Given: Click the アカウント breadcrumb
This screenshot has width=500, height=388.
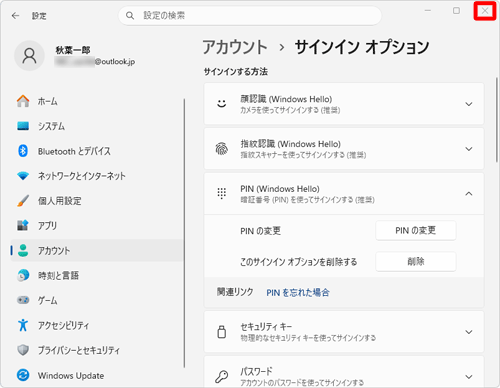Looking at the screenshot, I should pyautogui.click(x=235, y=47).
